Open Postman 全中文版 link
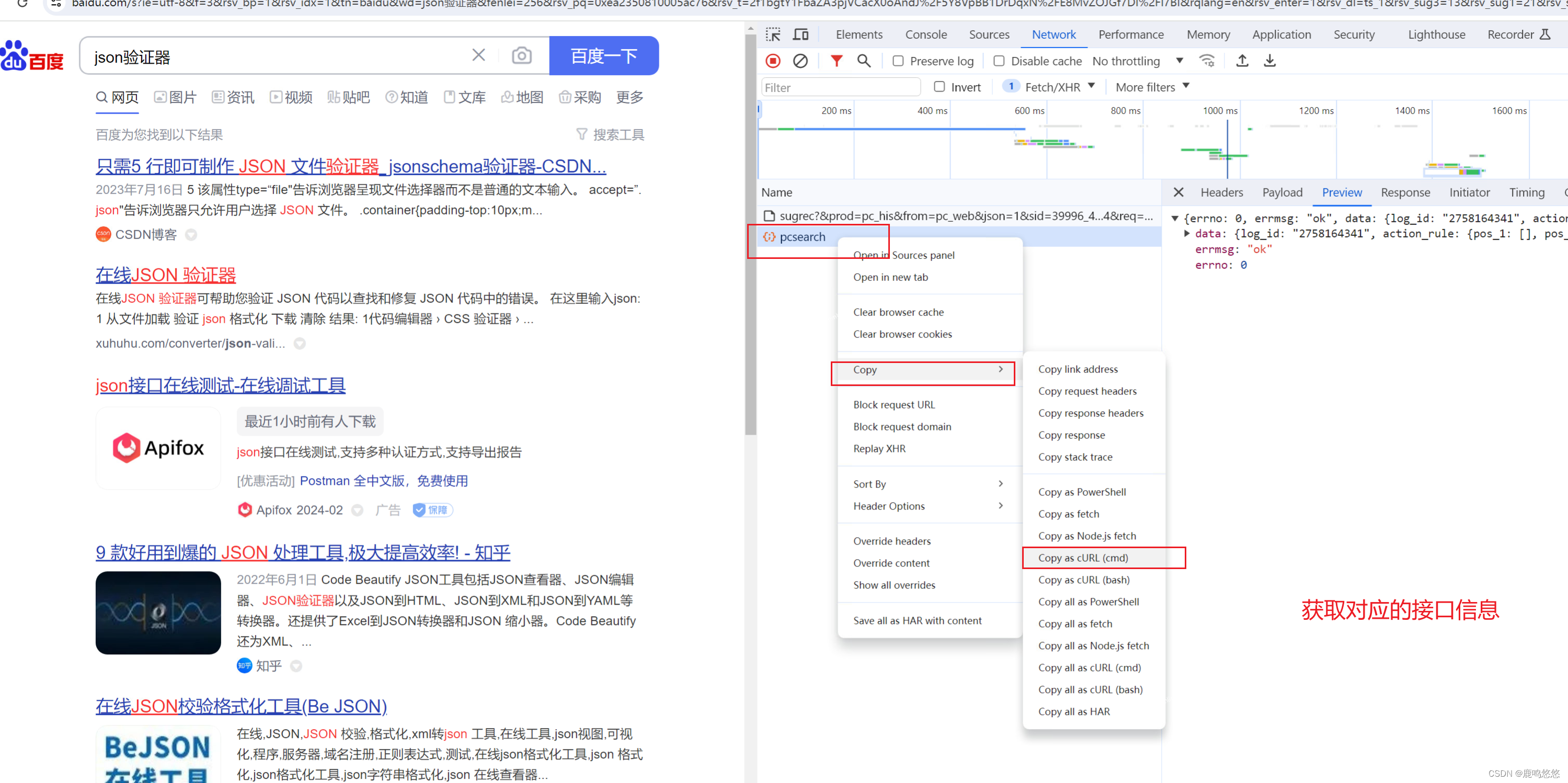The height and width of the screenshot is (783, 1568). tap(384, 481)
